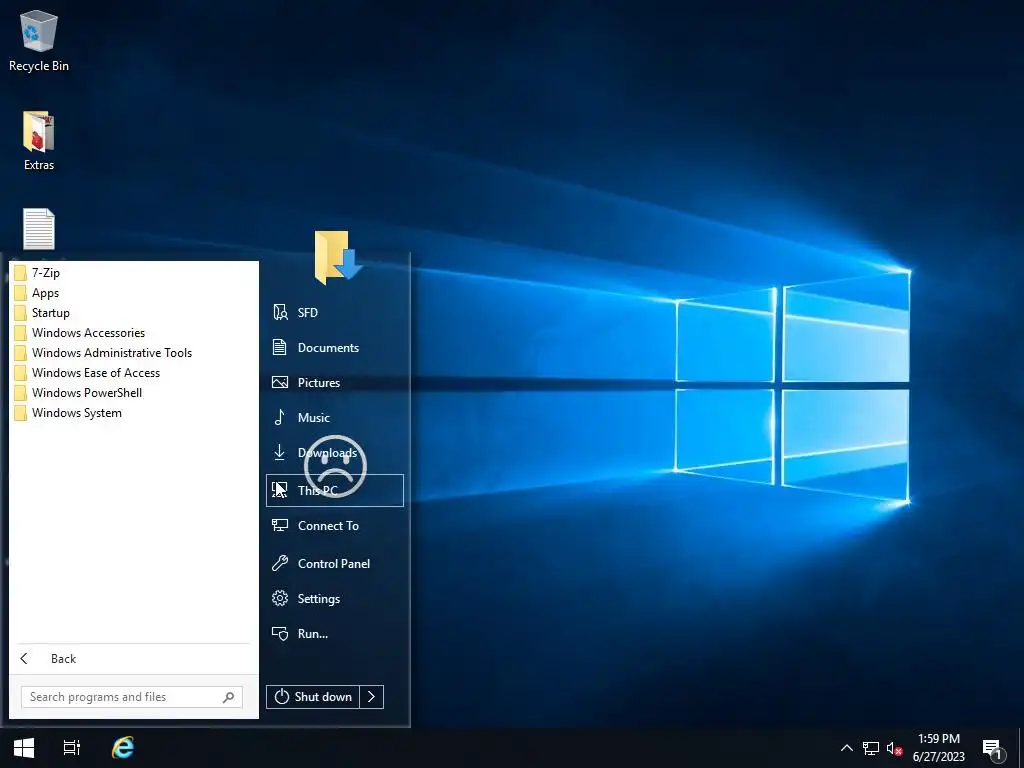The image size is (1024, 768).
Task: Click the Documents page icon
Action: point(280,347)
